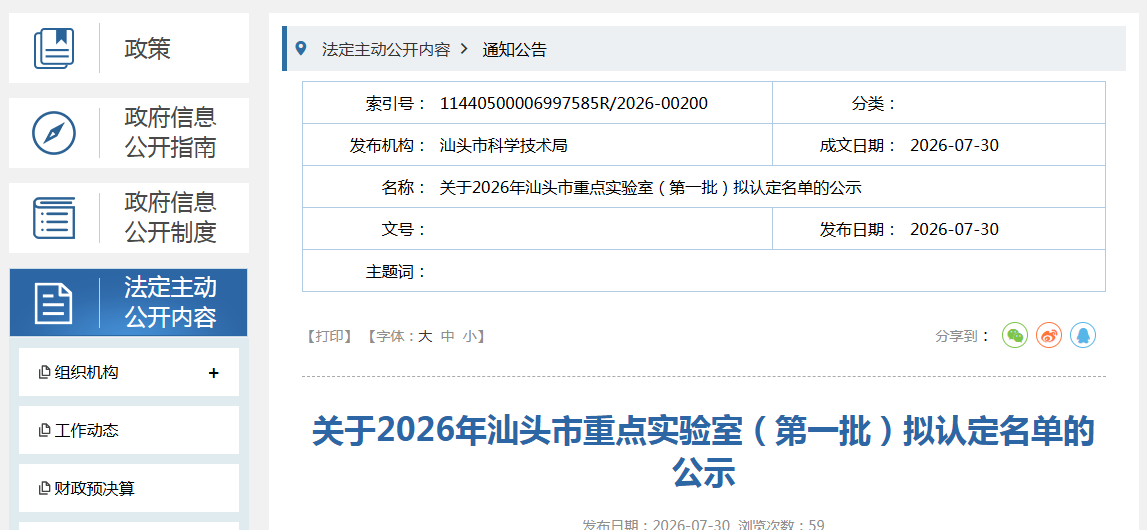Image resolution: width=1147 pixels, height=530 pixels.
Task: Set font size to 小
Action: tap(470, 336)
